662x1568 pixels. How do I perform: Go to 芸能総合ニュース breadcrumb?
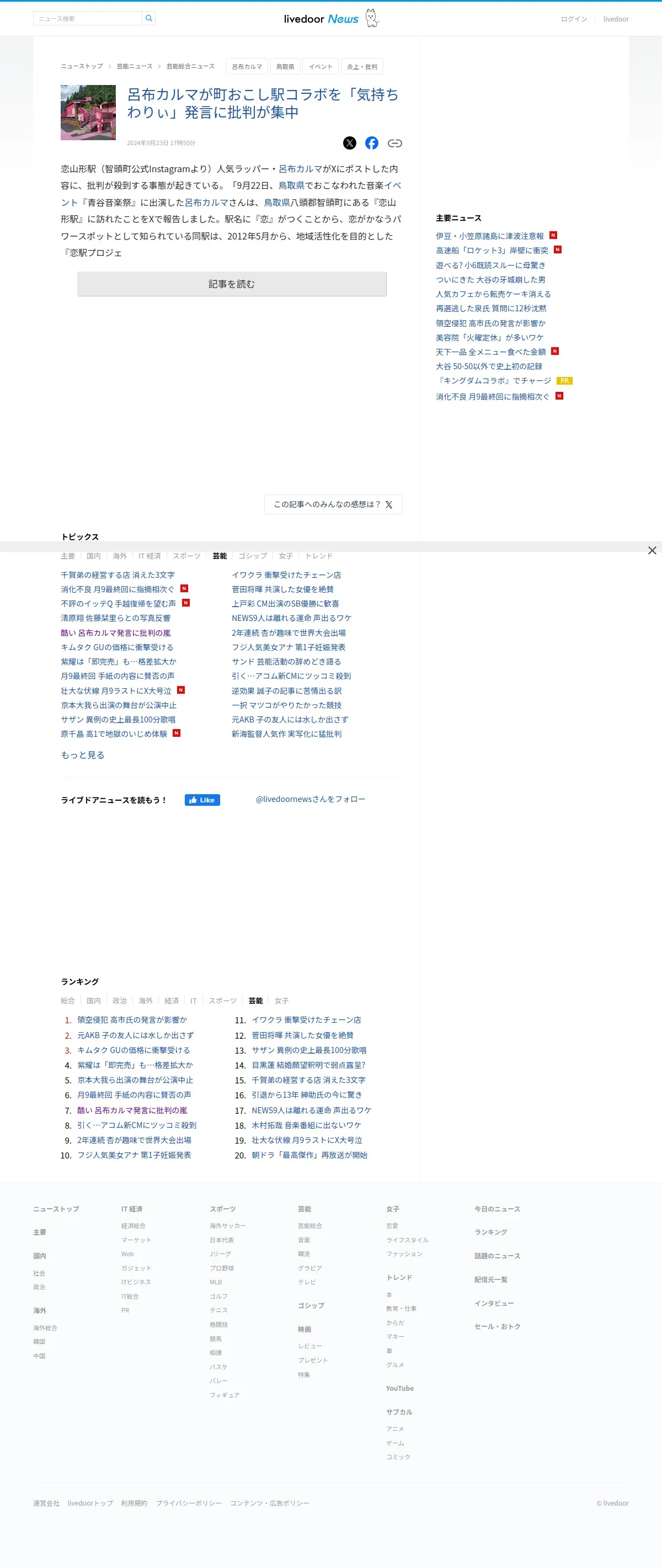click(190, 66)
